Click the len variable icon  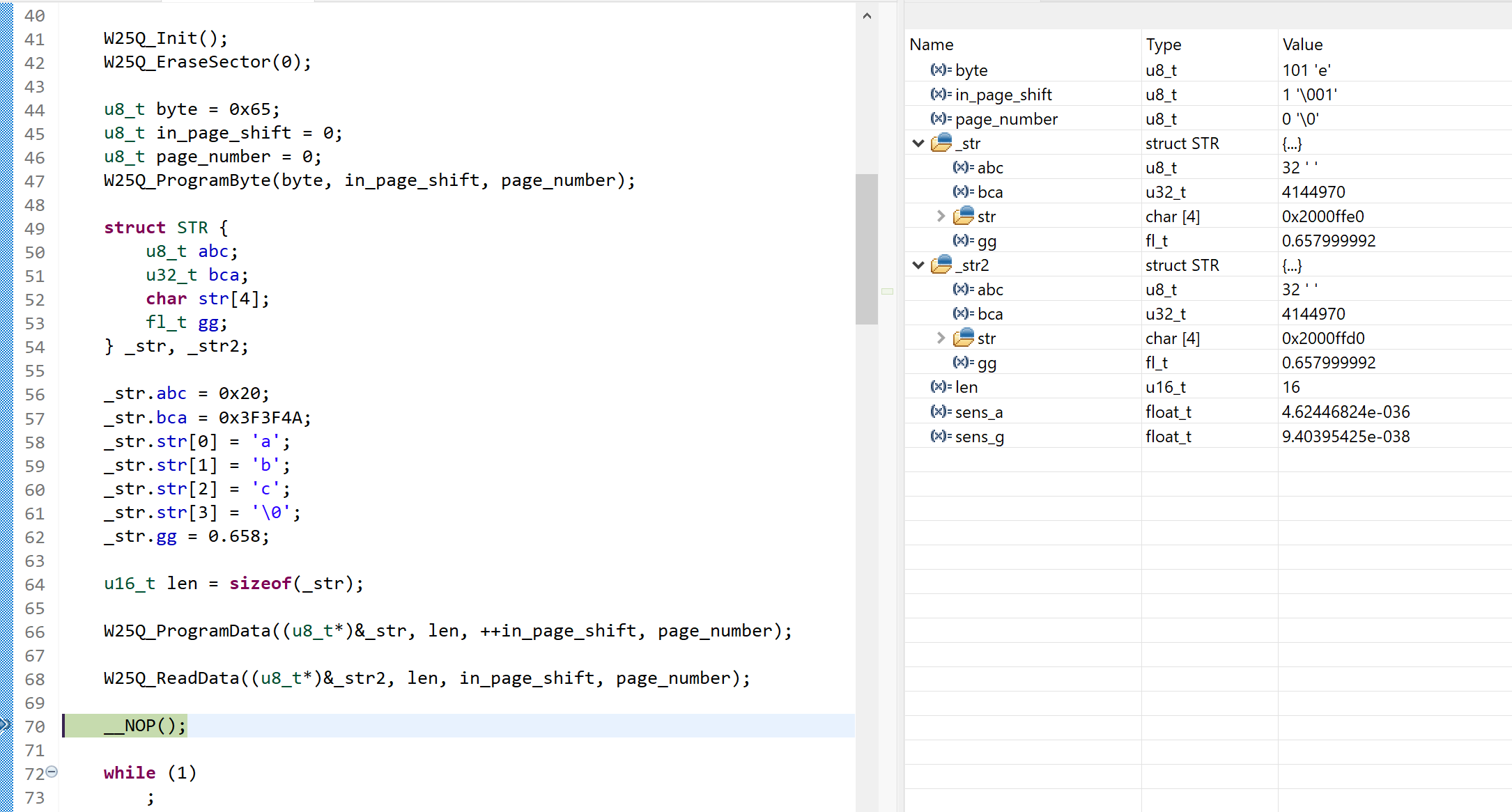941,387
